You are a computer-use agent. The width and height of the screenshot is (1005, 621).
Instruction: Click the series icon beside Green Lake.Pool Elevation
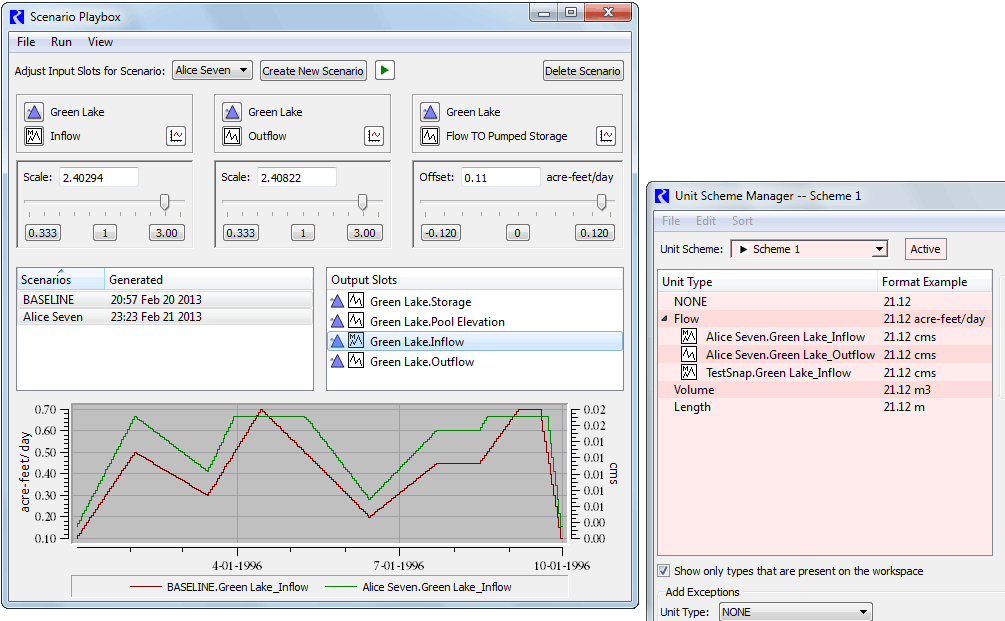click(356, 320)
